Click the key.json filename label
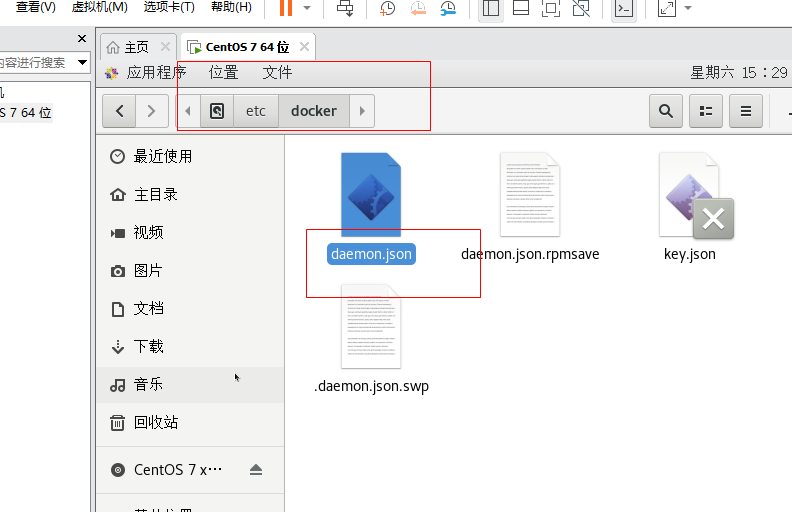Image resolution: width=792 pixels, height=512 pixels. tap(689, 254)
